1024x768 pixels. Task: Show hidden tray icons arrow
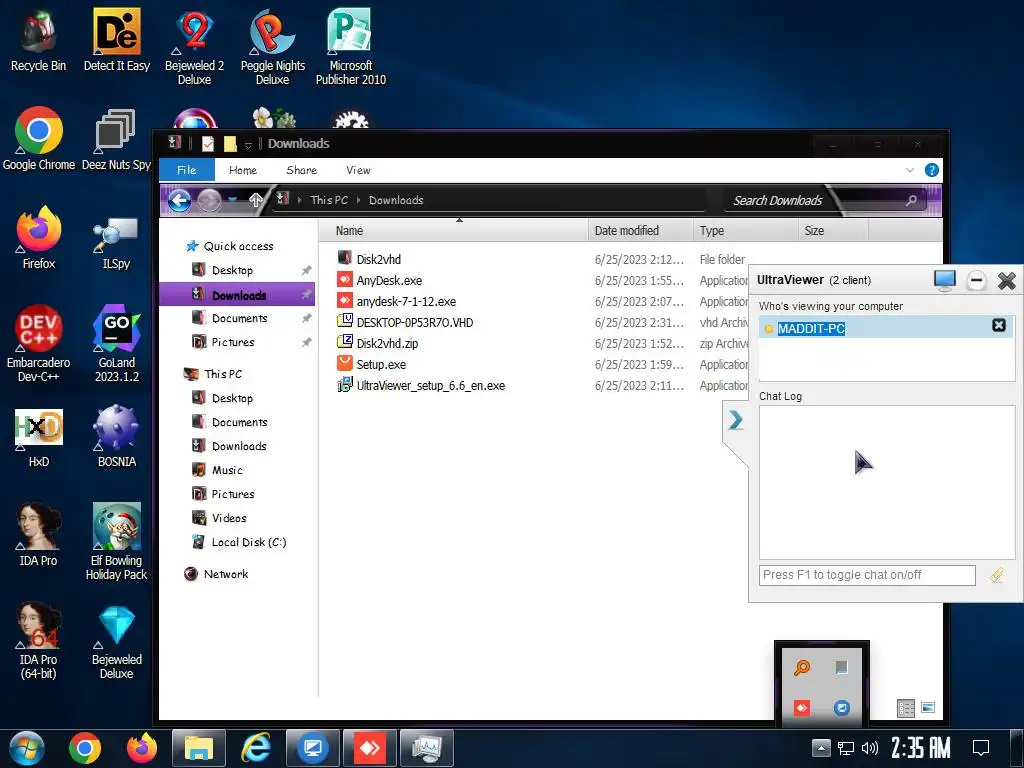(821, 748)
